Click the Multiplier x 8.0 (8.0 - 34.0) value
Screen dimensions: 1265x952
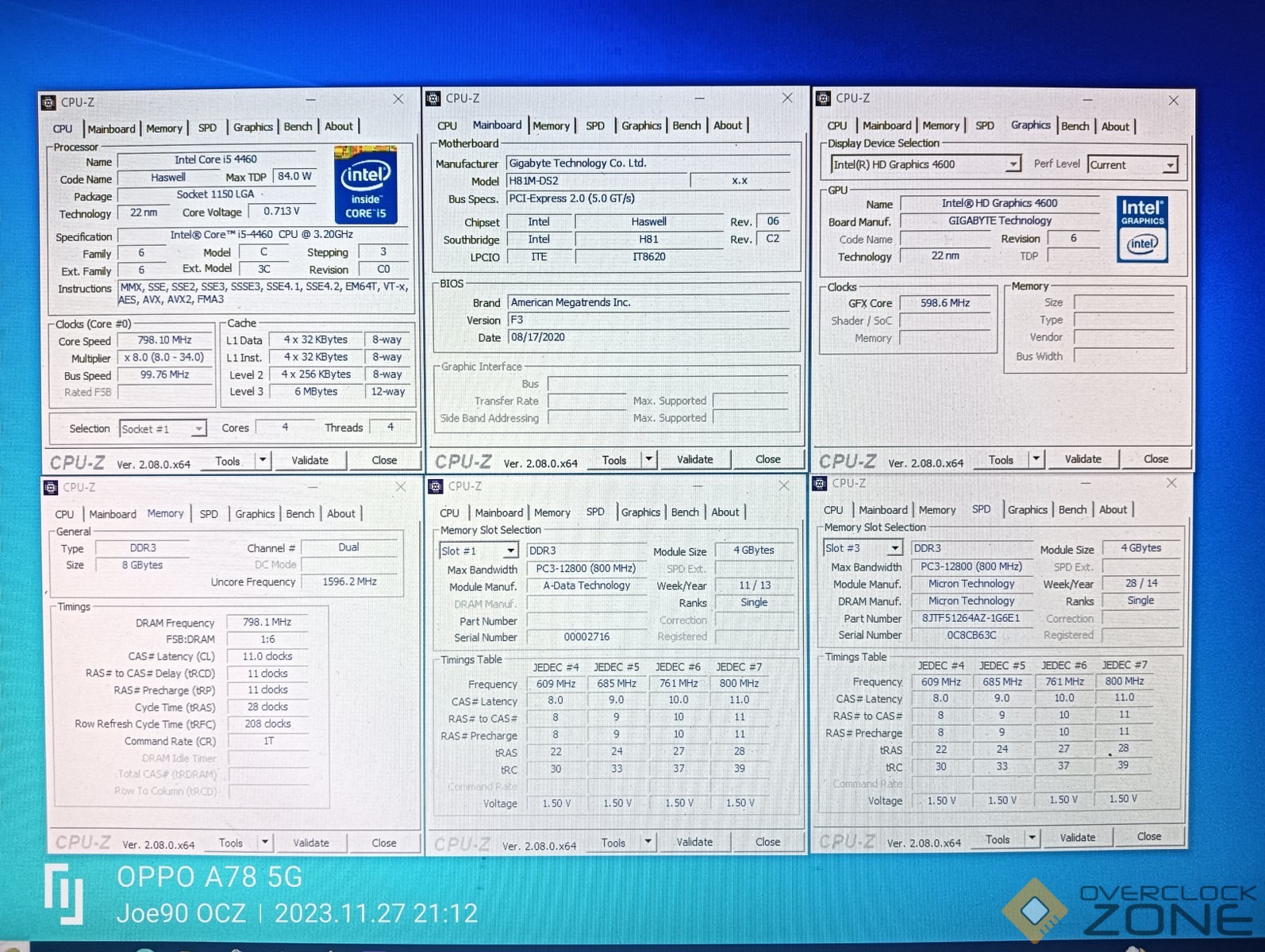pos(164,358)
